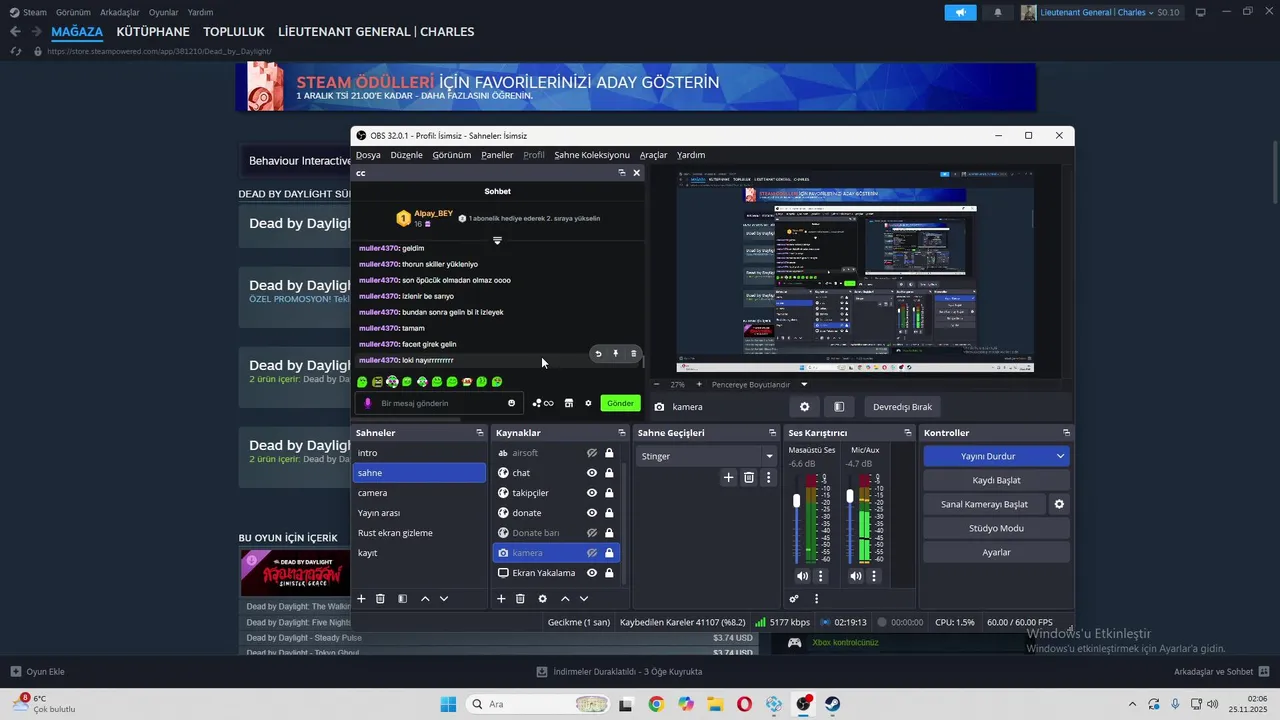Remove the Stinger transition with trash icon

click(749, 478)
